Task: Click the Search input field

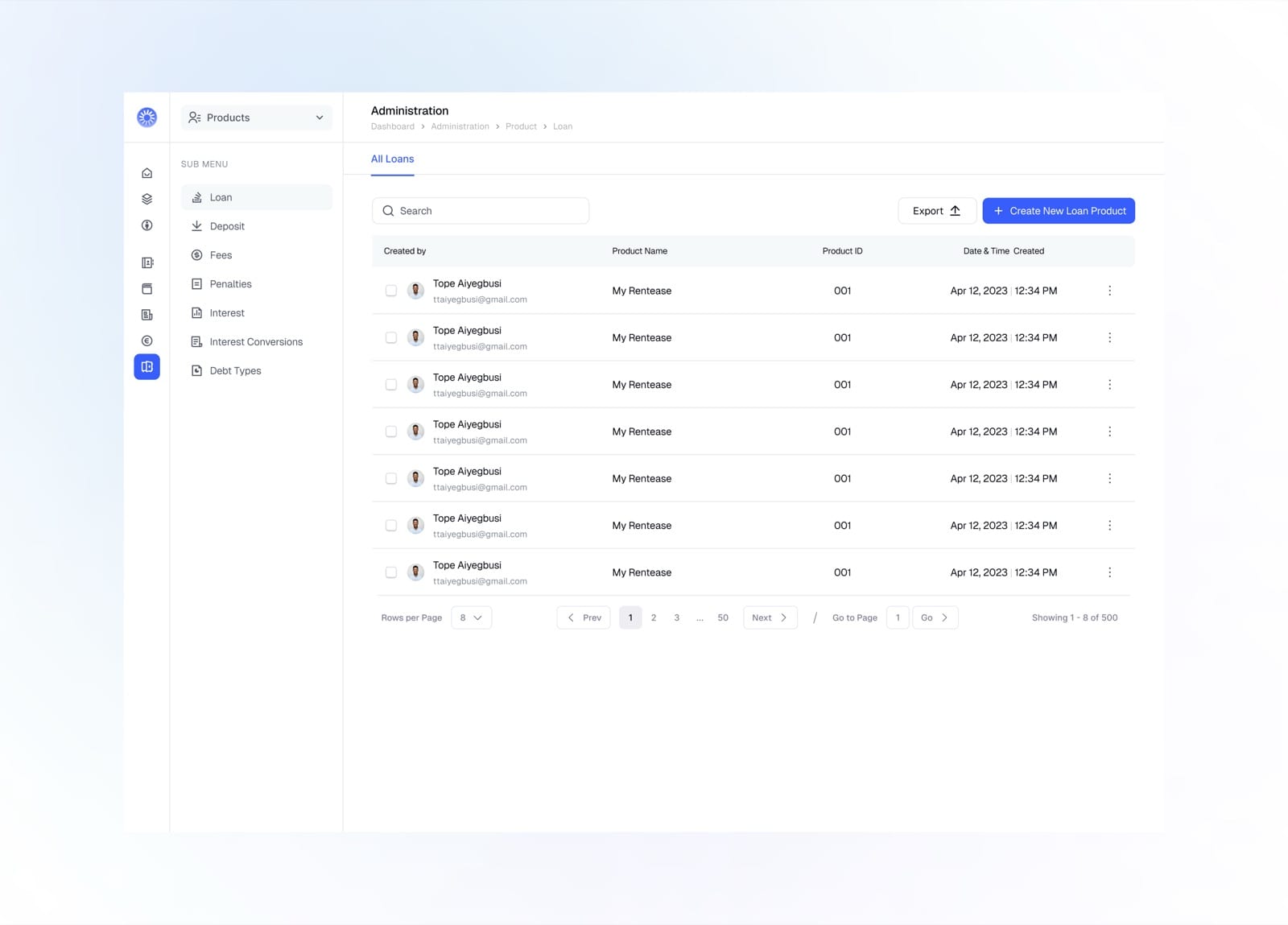Action: coord(481,211)
